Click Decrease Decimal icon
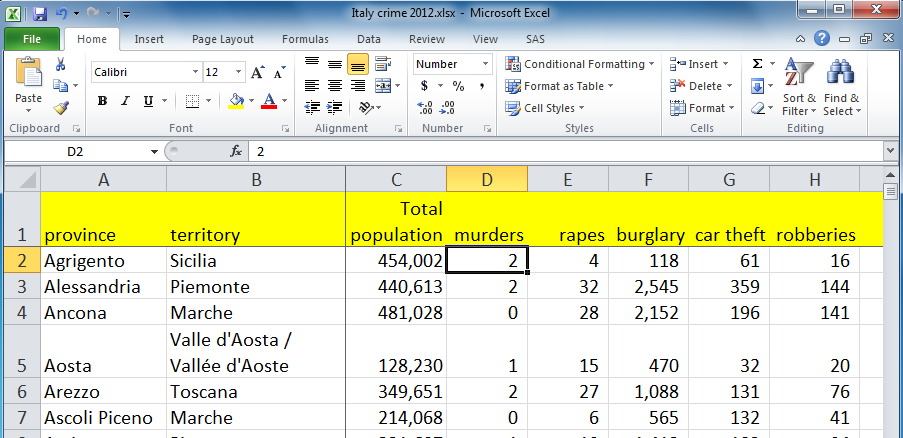Screen dimensions: 903x438 pos(446,108)
